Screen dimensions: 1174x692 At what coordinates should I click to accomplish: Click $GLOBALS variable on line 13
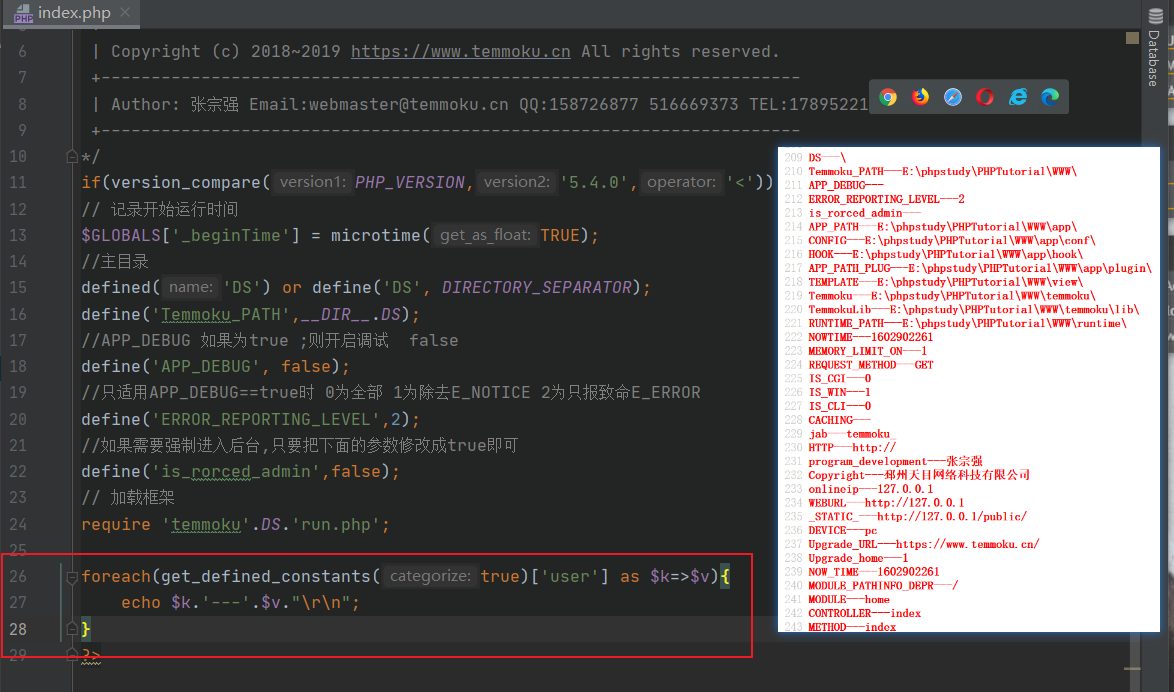point(121,235)
